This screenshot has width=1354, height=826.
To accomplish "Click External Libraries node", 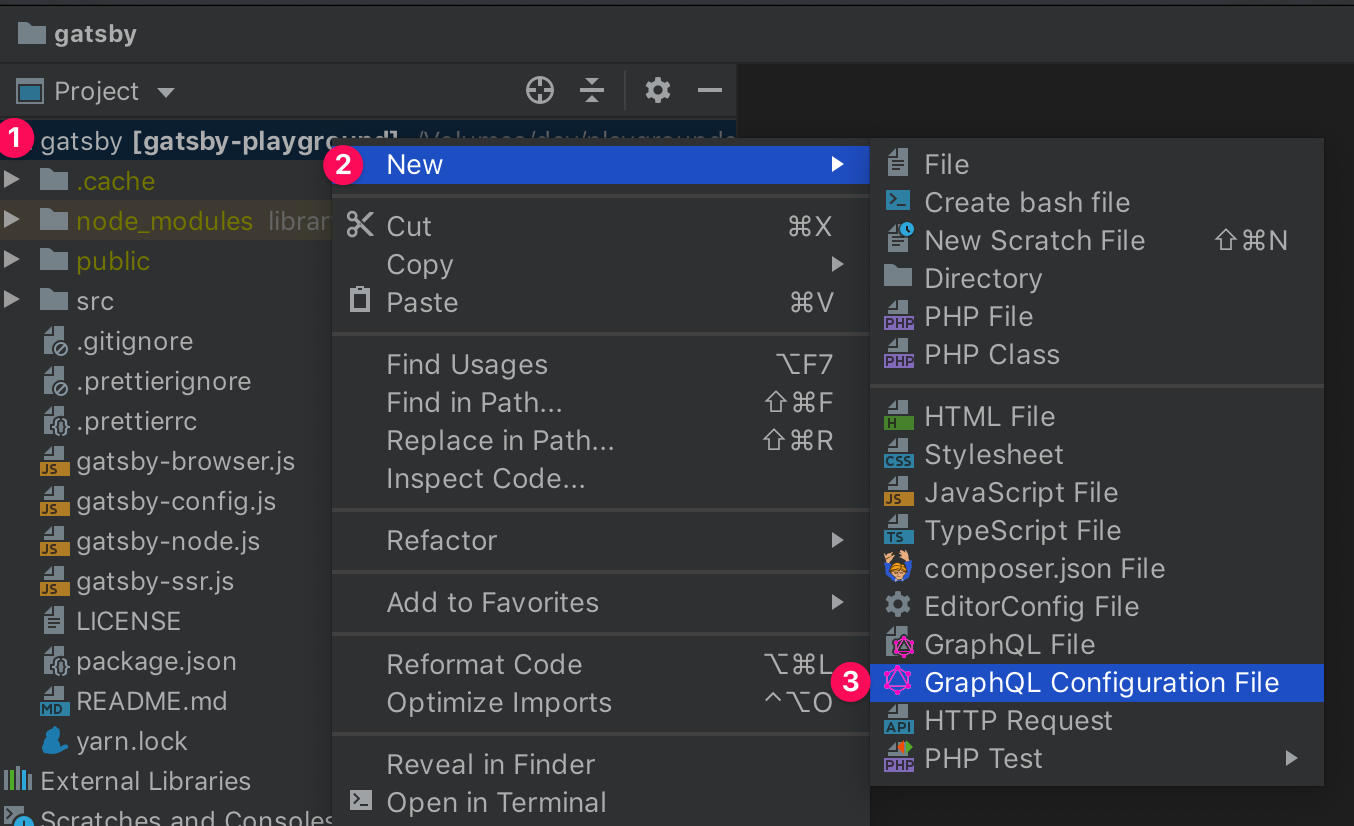I will [145, 781].
